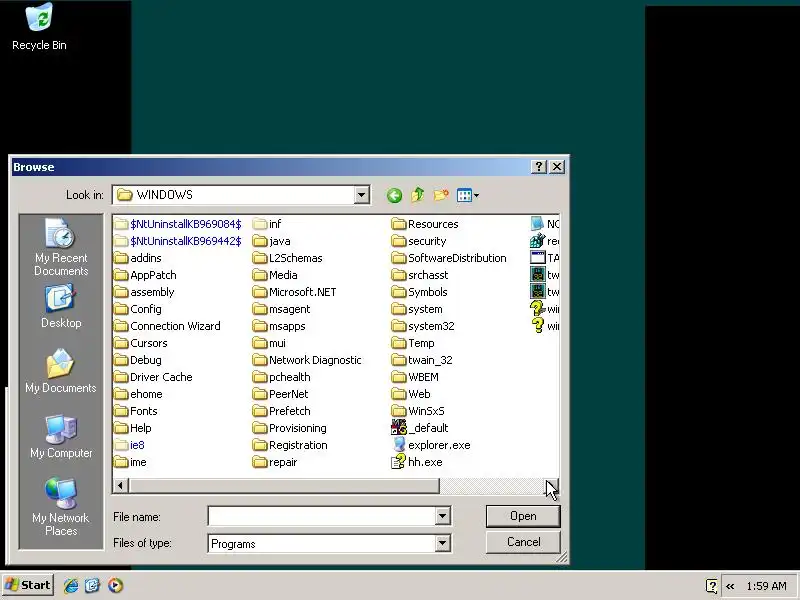Screen dimensions: 800x600
Task: Click the Open button
Action: (x=523, y=516)
